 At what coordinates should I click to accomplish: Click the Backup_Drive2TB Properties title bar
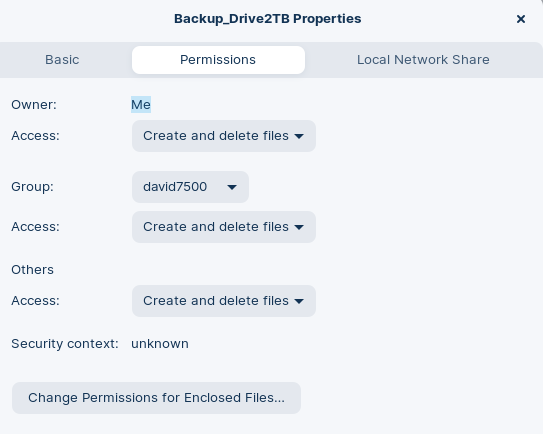(x=267, y=19)
